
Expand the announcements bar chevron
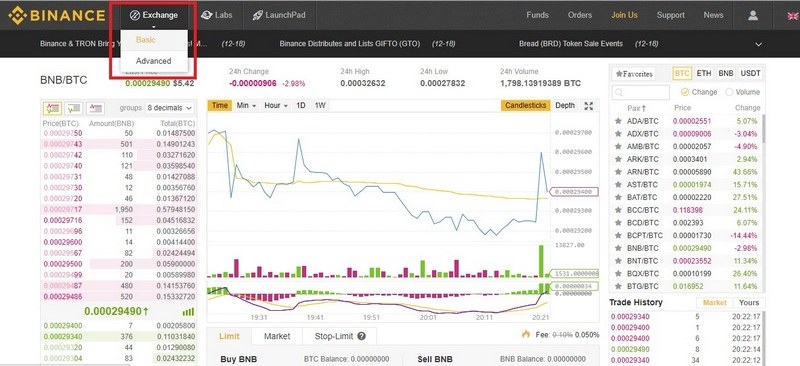pos(758,44)
